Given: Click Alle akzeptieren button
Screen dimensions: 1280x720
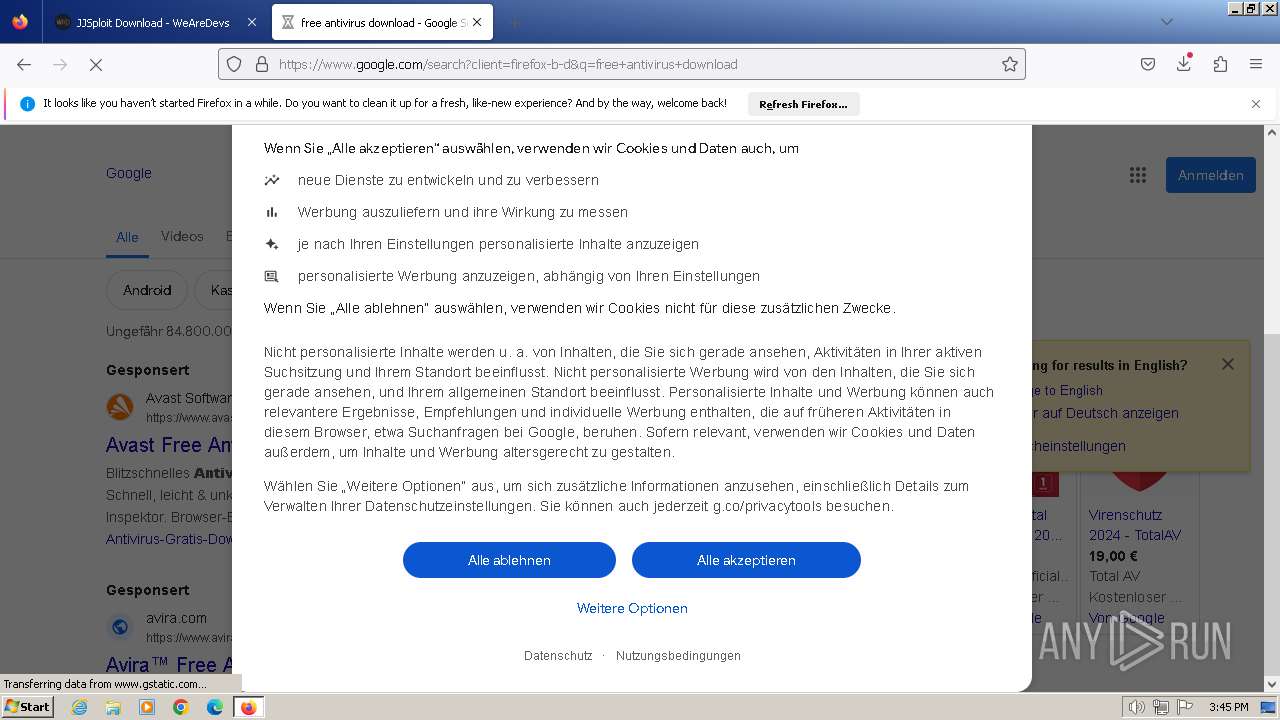Looking at the screenshot, I should coord(746,560).
